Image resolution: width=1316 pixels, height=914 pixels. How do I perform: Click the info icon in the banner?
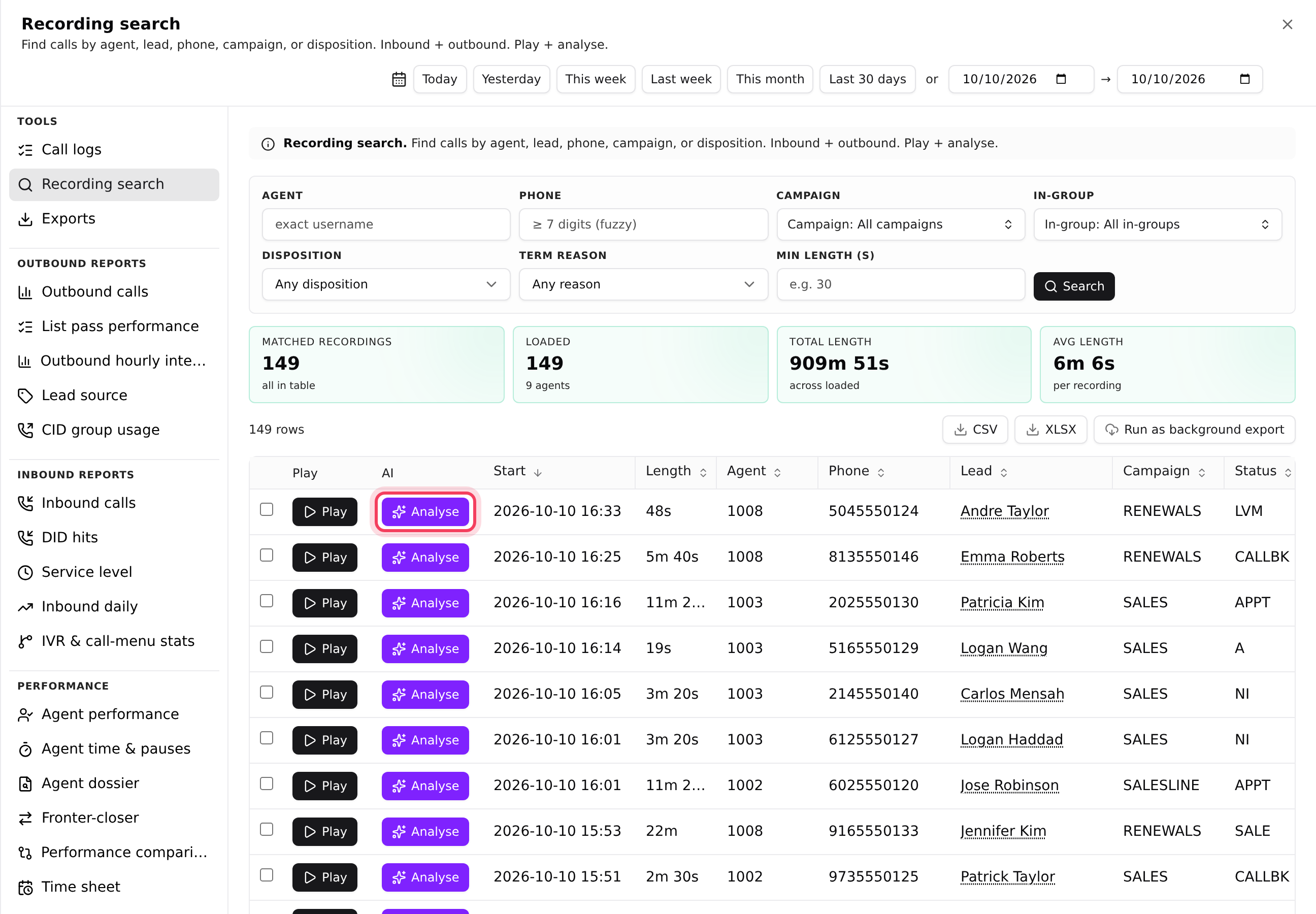pyautogui.click(x=268, y=144)
